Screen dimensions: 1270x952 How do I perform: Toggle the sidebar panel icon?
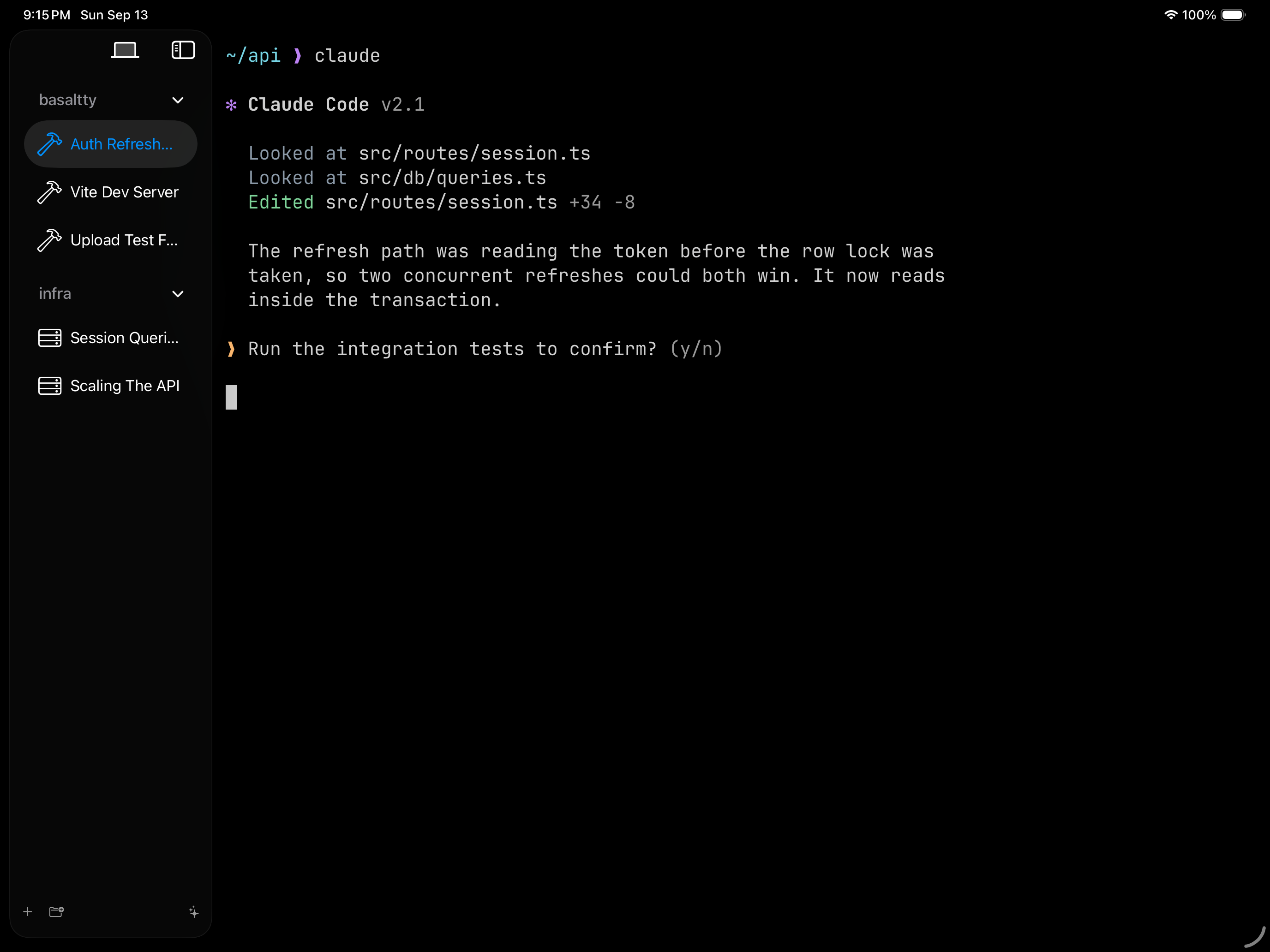pos(183,50)
